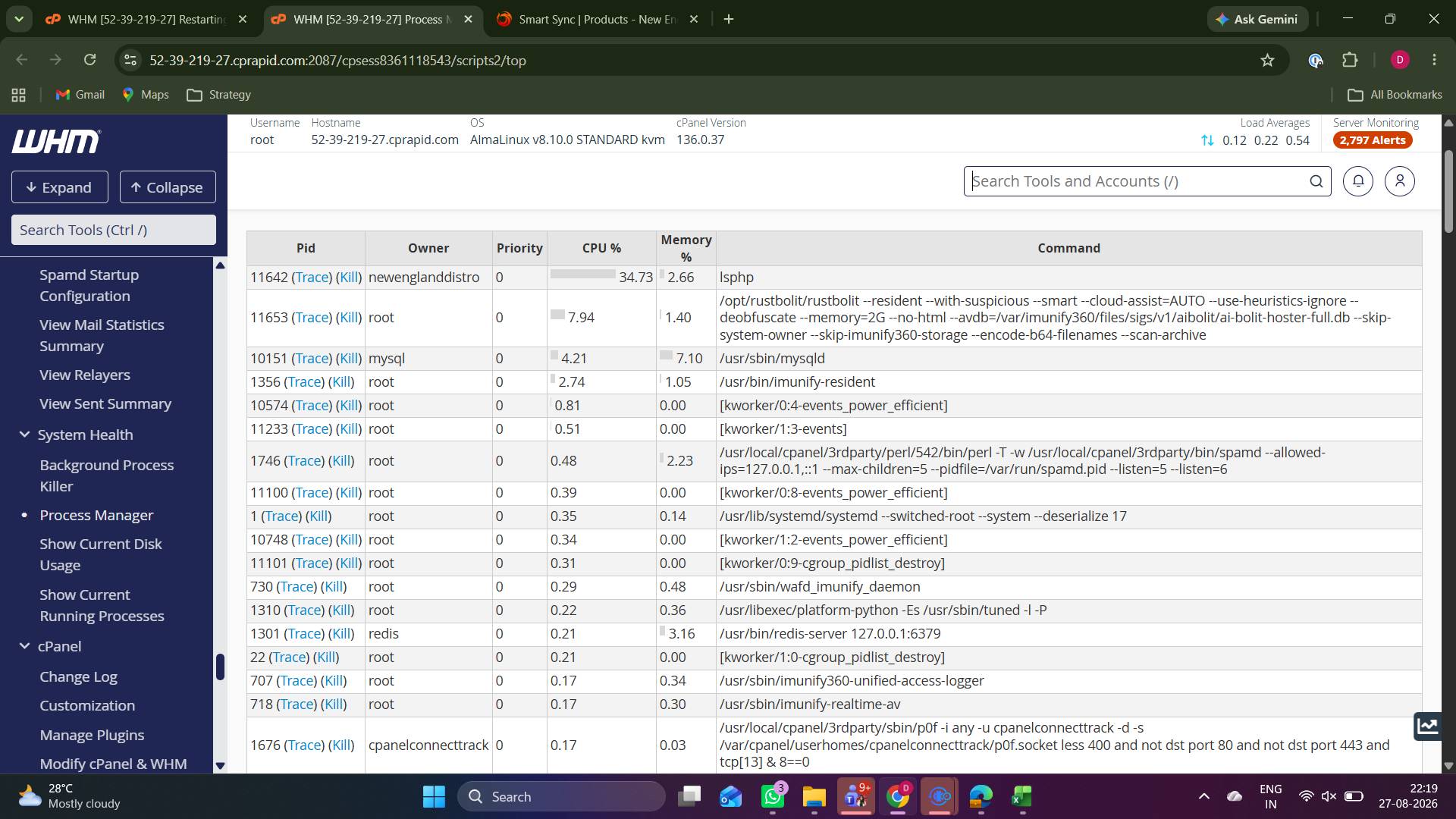The width and height of the screenshot is (1456, 819).
Task: Trace the mysqld process 10151
Action: pos(312,359)
